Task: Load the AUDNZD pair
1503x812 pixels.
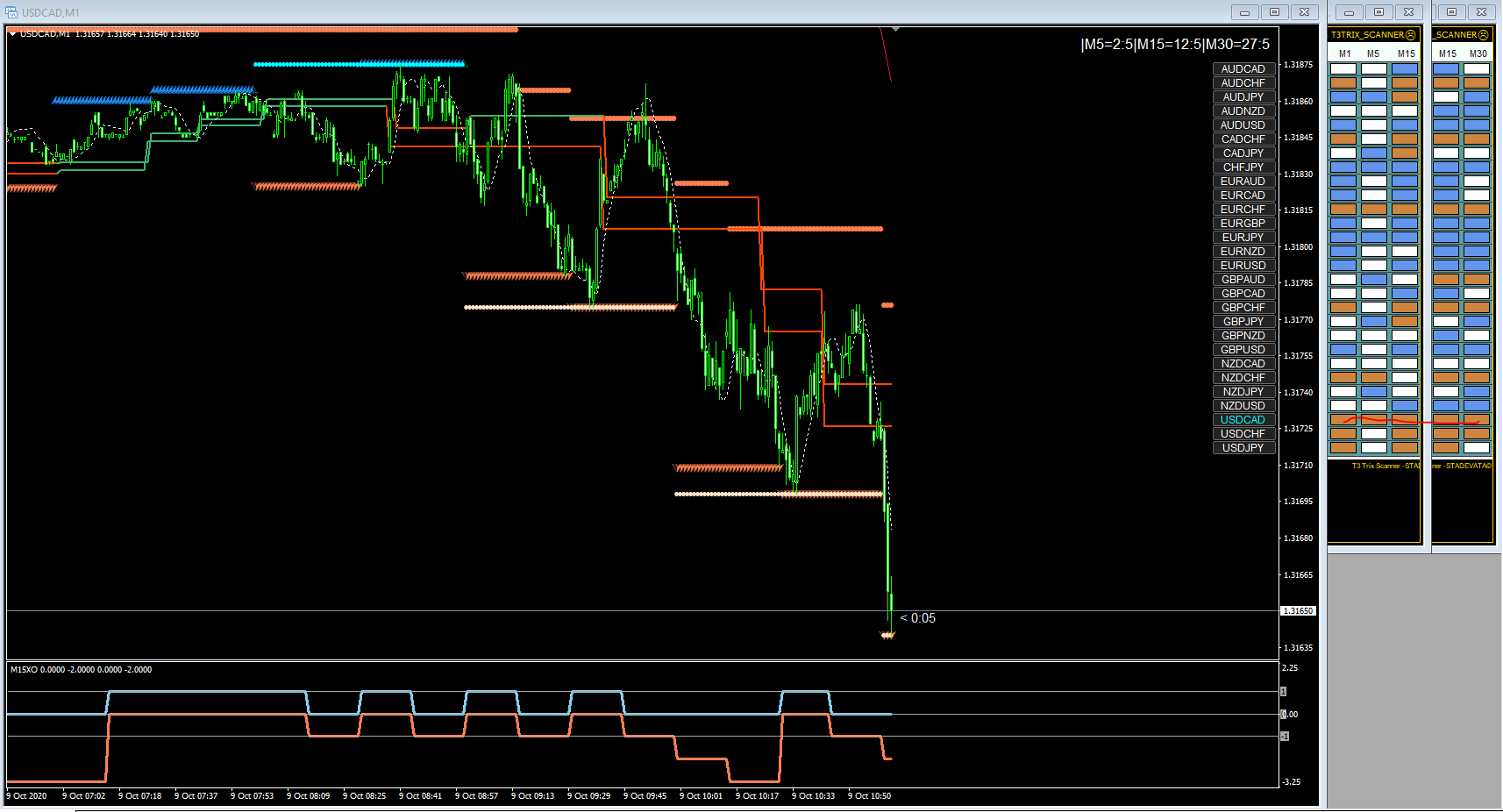Action: point(1243,111)
